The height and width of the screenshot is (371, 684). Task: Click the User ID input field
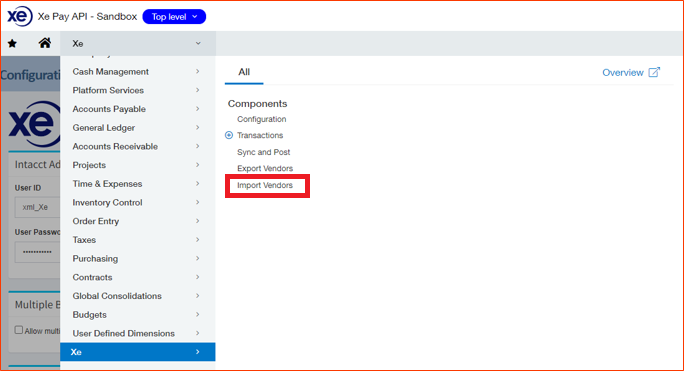(x=38, y=207)
